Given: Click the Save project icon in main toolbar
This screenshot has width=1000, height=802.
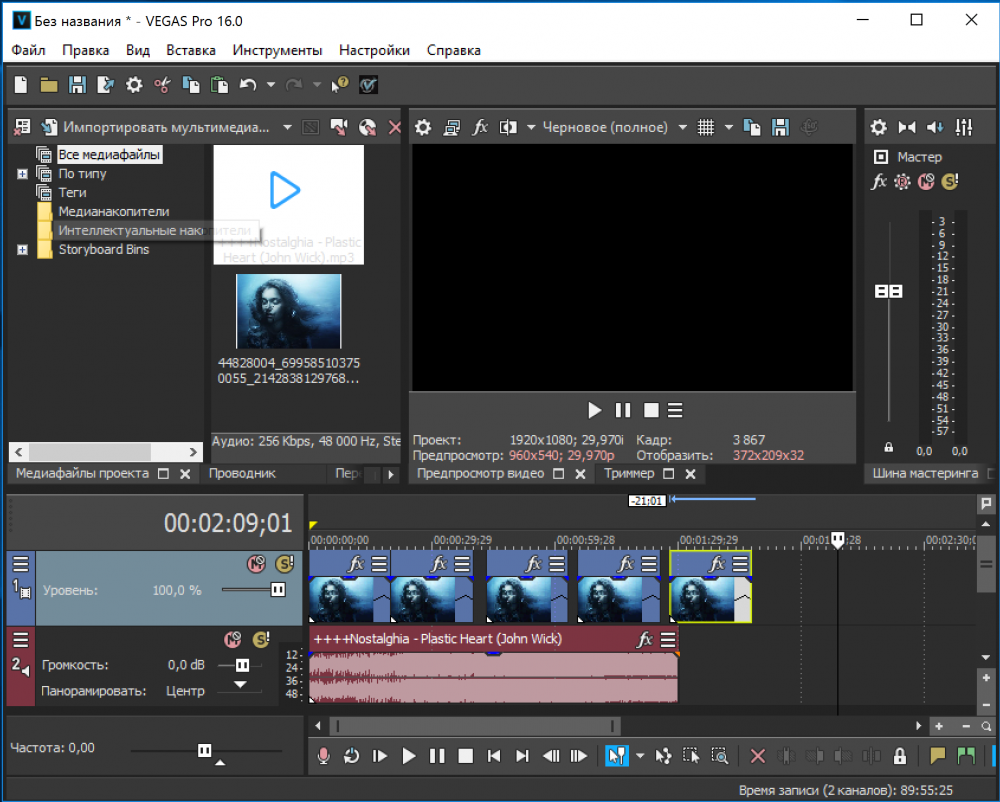Looking at the screenshot, I should coord(77,86).
